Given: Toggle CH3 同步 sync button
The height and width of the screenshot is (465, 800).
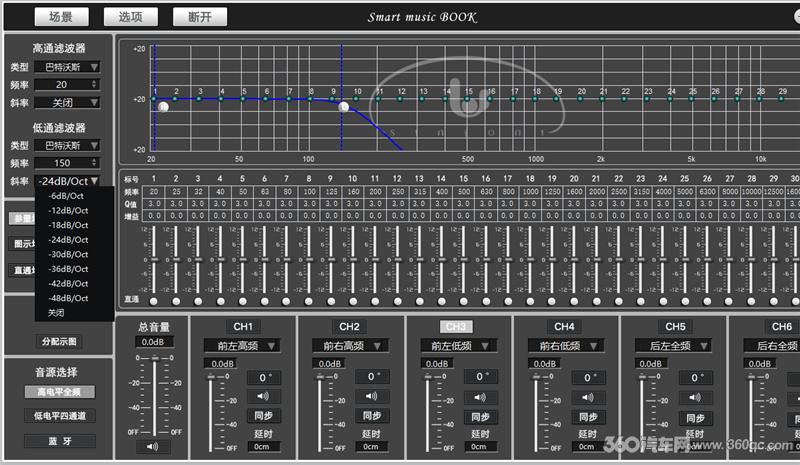Looking at the screenshot, I should pyautogui.click(x=480, y=417).
